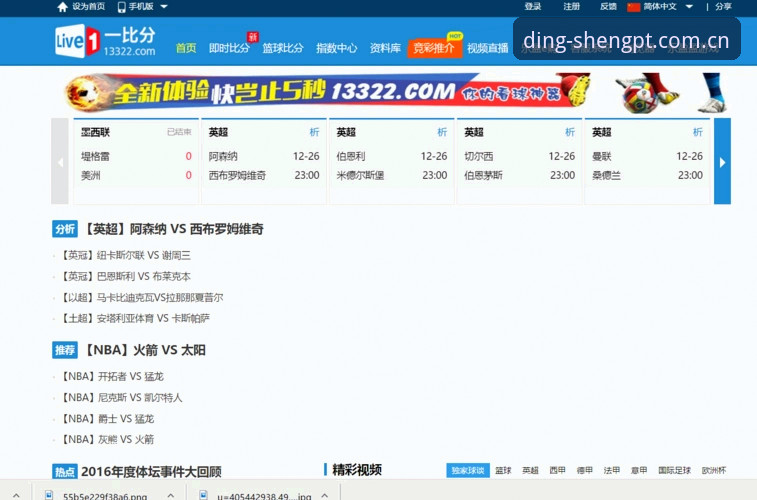Click the JPG file type icon
Image resolution: width=757 pixels, height=500 pixels.
click(203, 495)
